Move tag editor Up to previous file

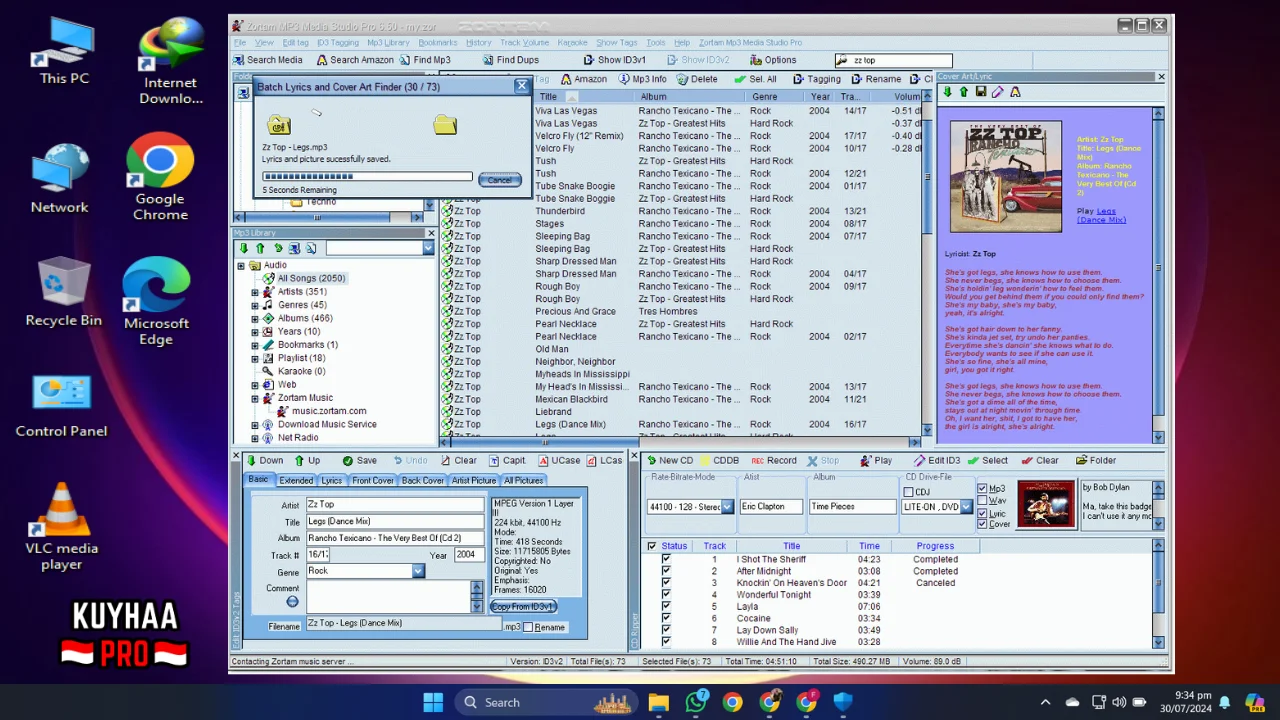pyautogui.click(x=307, y=461)
